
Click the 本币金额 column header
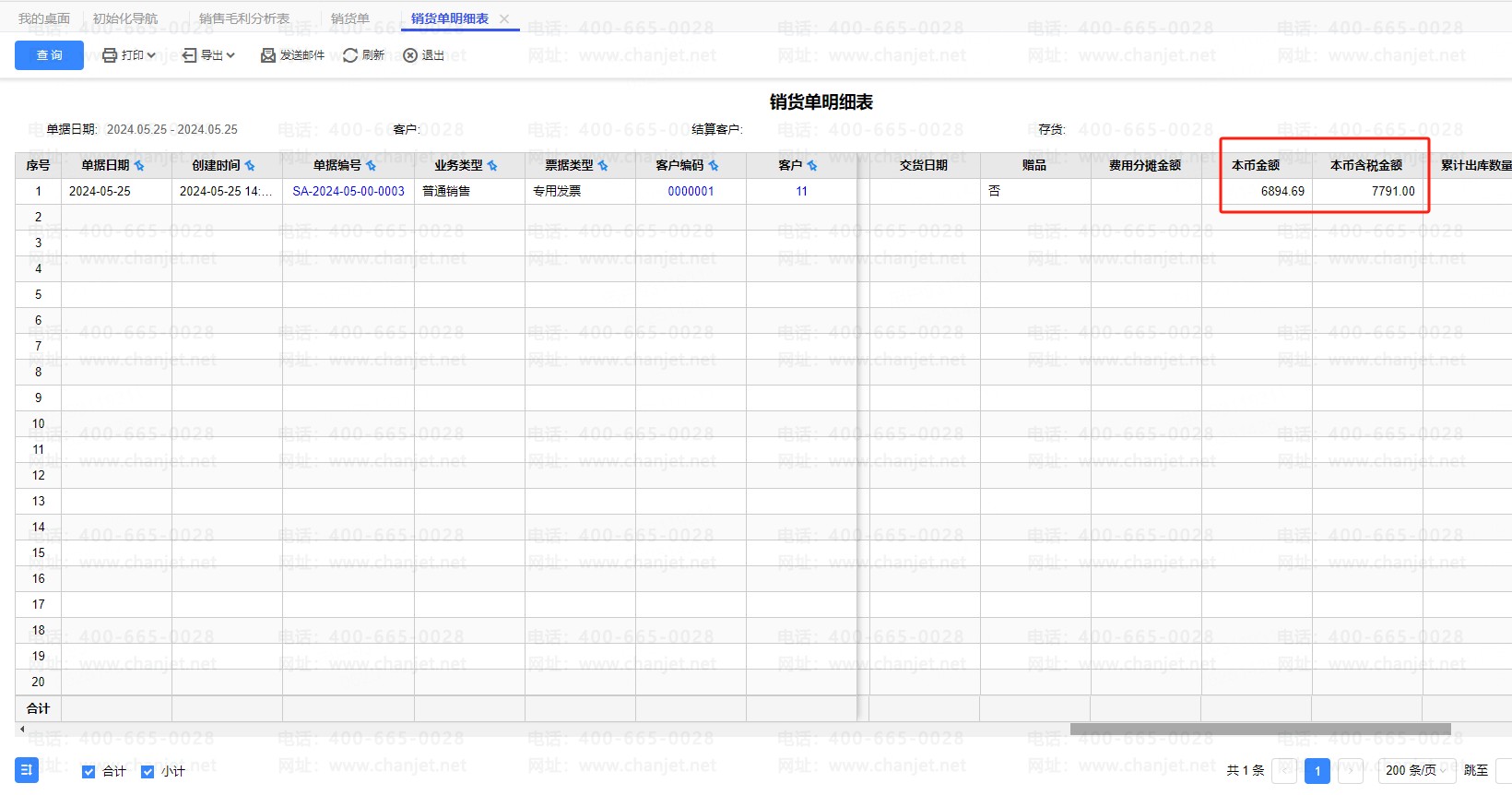[x=1256, y=165]
